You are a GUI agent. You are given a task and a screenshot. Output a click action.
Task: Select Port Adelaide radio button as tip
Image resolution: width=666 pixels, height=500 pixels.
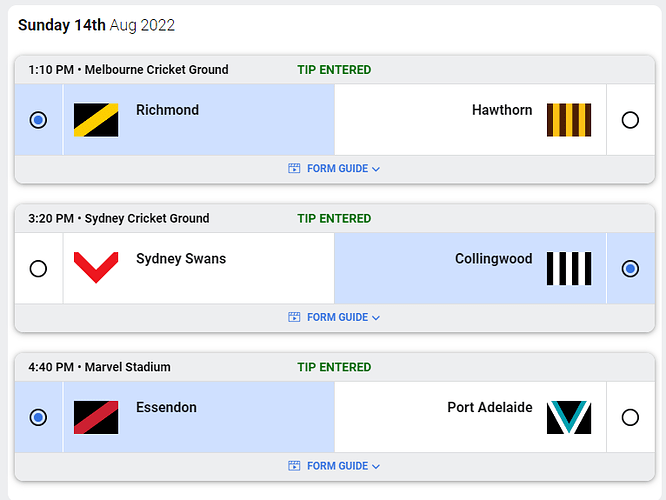630,417
